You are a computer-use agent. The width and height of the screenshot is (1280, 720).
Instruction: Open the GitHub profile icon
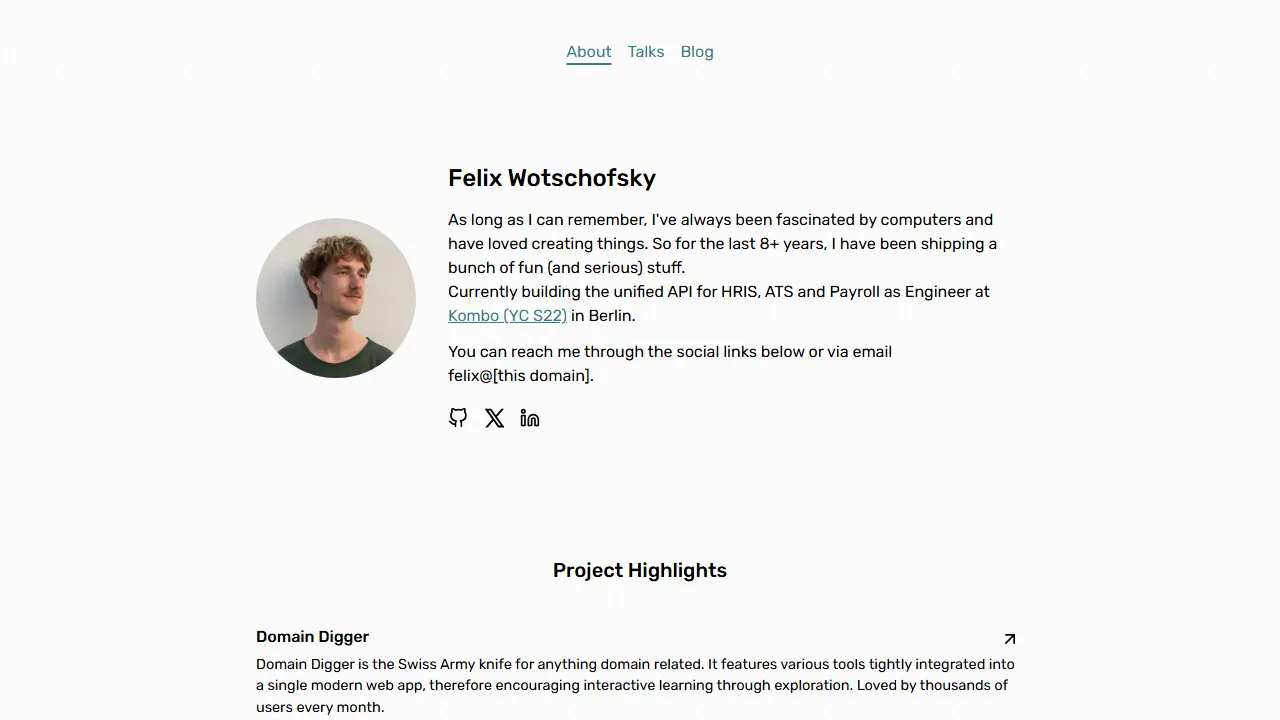point(458,418)
